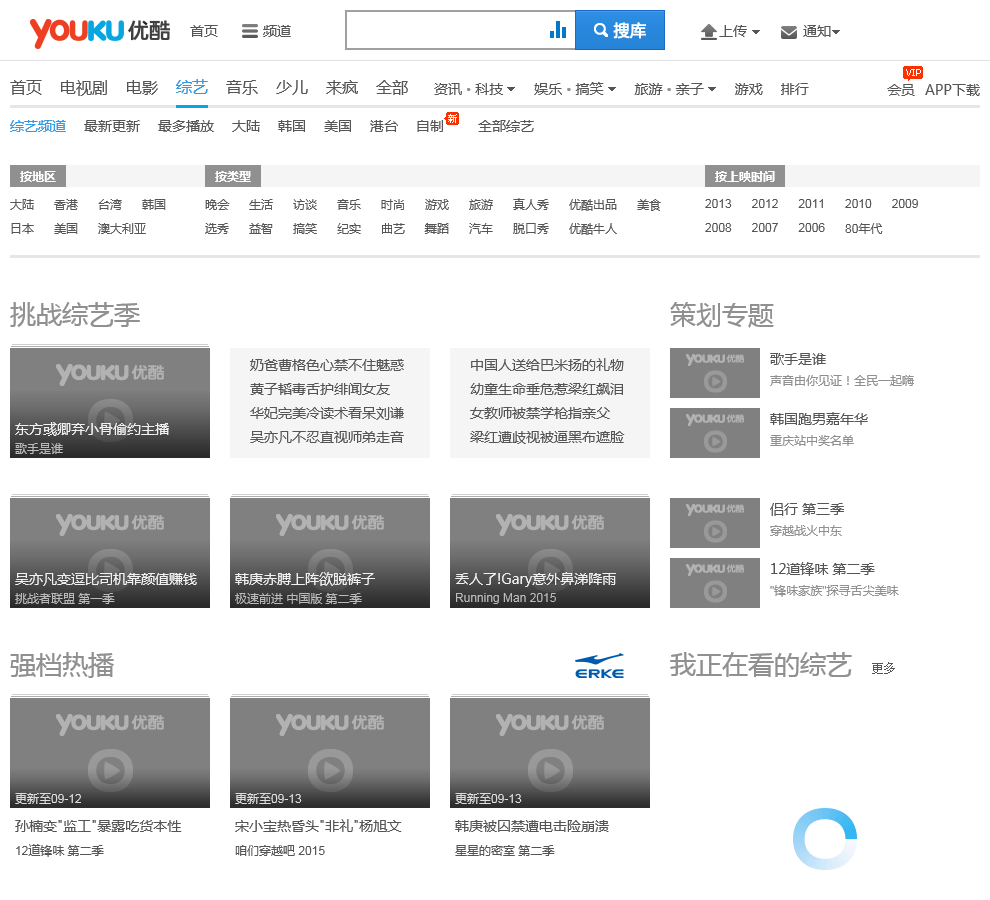Click headline 奶爸曹格色心禁不住魅惑

click(x=326, y=365)
